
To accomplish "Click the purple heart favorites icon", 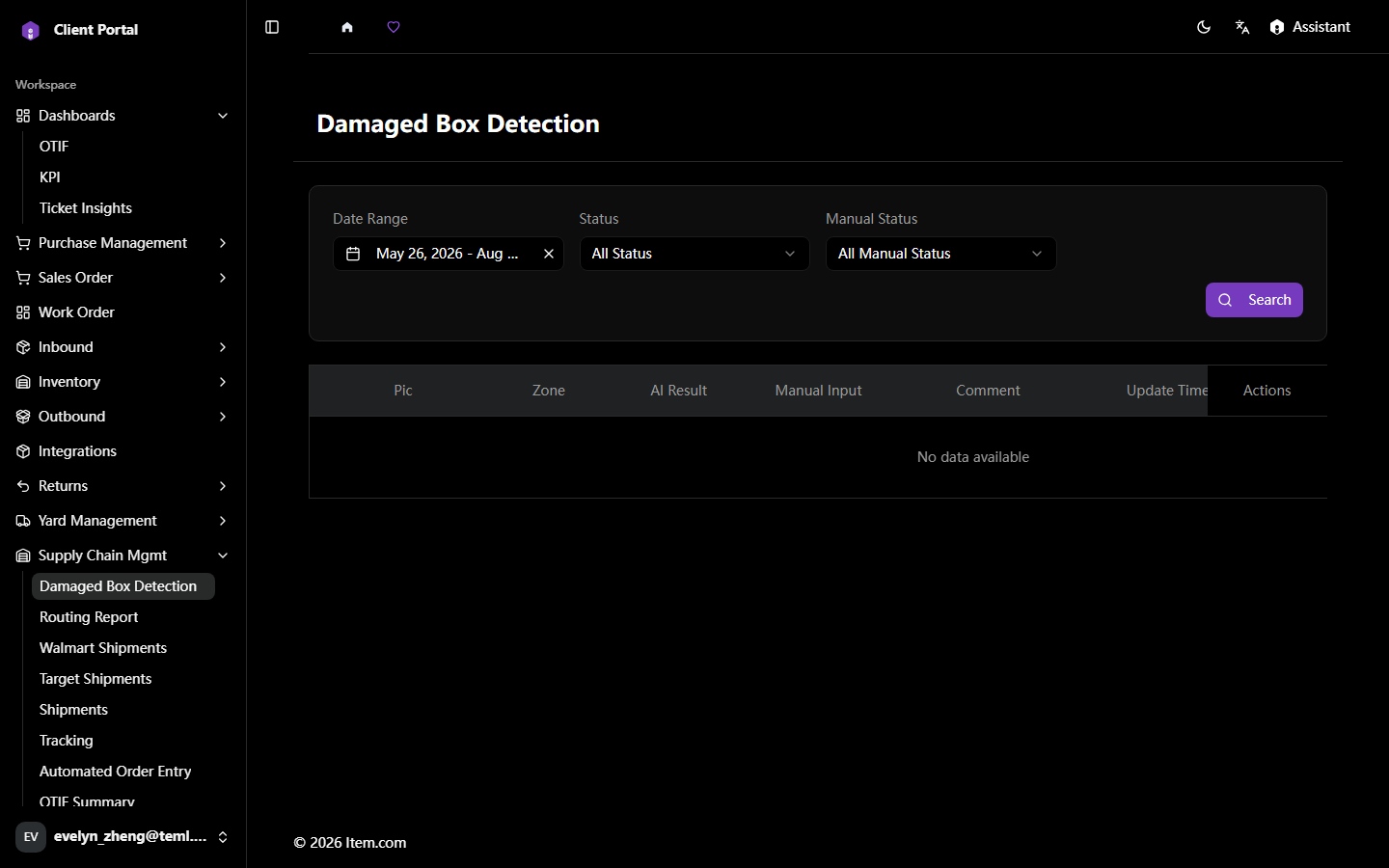I will (x=394, y=27).
